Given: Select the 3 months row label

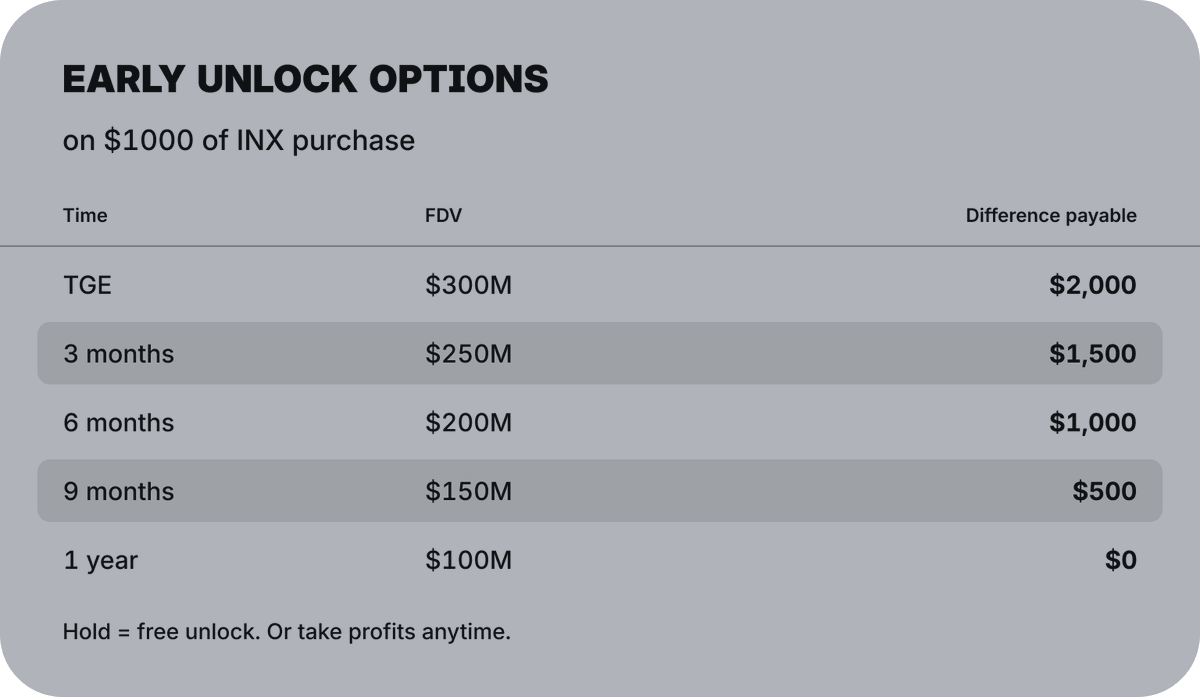Looking at the screenshot, I should click(x=118, y=354).
